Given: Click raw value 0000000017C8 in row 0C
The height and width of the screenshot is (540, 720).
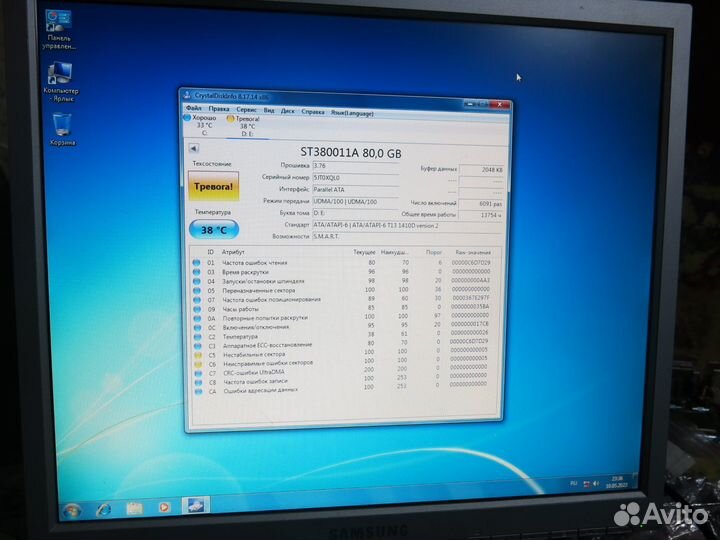Looking at the screenshot, I should point(470,324).
